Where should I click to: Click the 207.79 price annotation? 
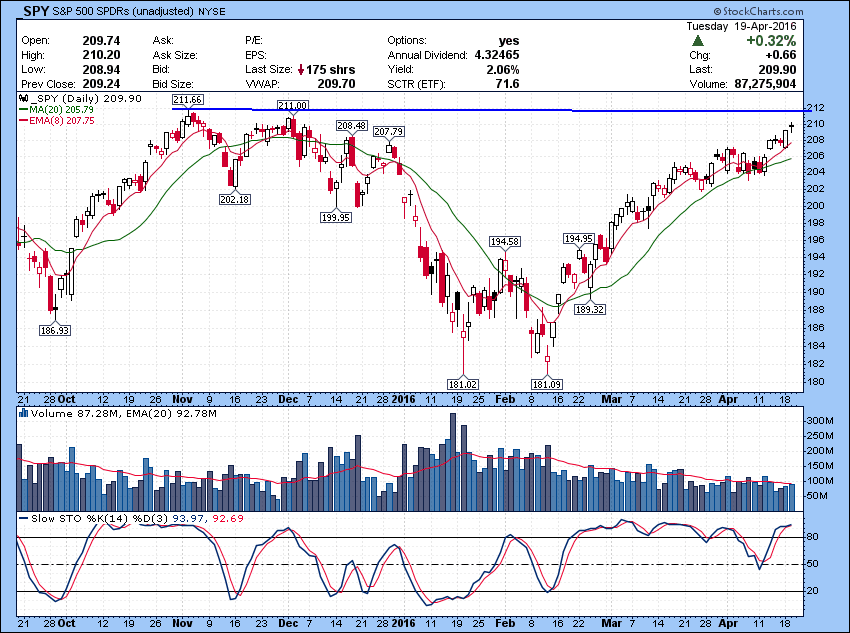pos(389,131)
